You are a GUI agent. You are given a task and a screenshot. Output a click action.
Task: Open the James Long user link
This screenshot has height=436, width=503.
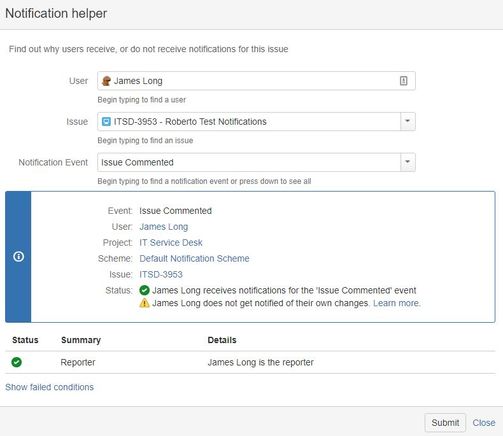tap(164, 227)
